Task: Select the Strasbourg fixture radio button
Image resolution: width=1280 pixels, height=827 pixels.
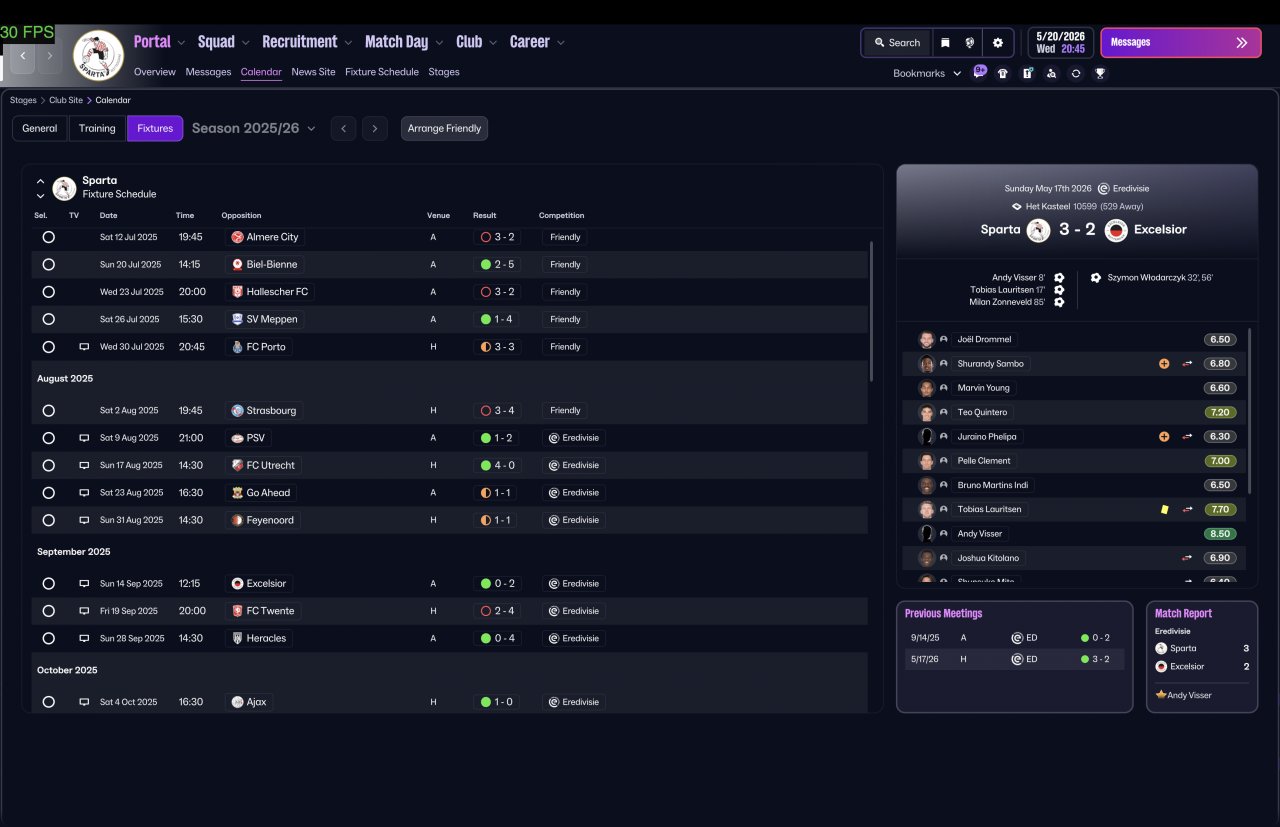Action: tap(48, 411)
